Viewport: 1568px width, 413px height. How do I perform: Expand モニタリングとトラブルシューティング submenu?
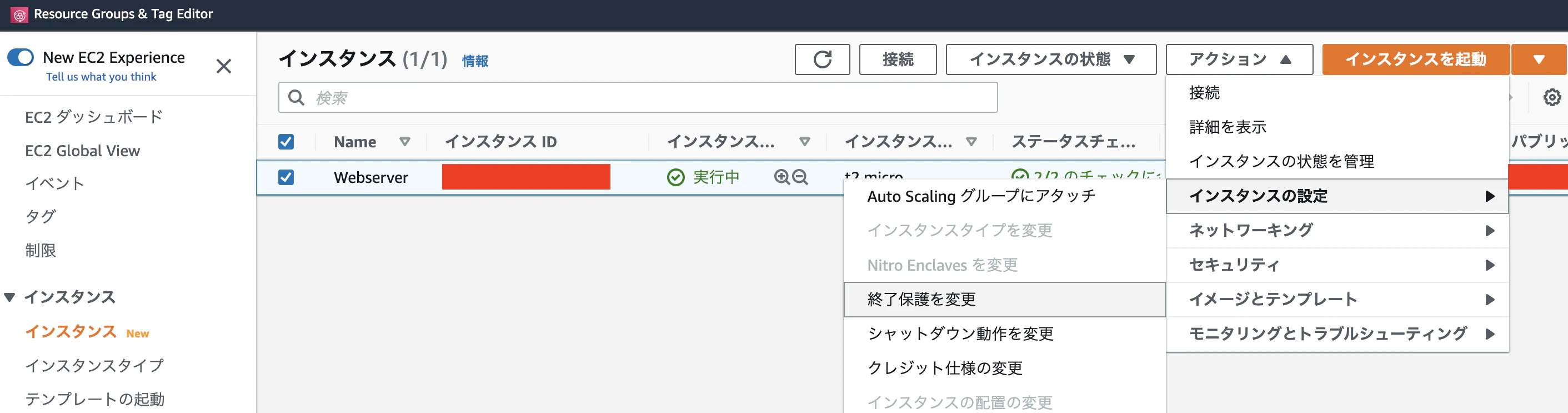[1337, 334]
